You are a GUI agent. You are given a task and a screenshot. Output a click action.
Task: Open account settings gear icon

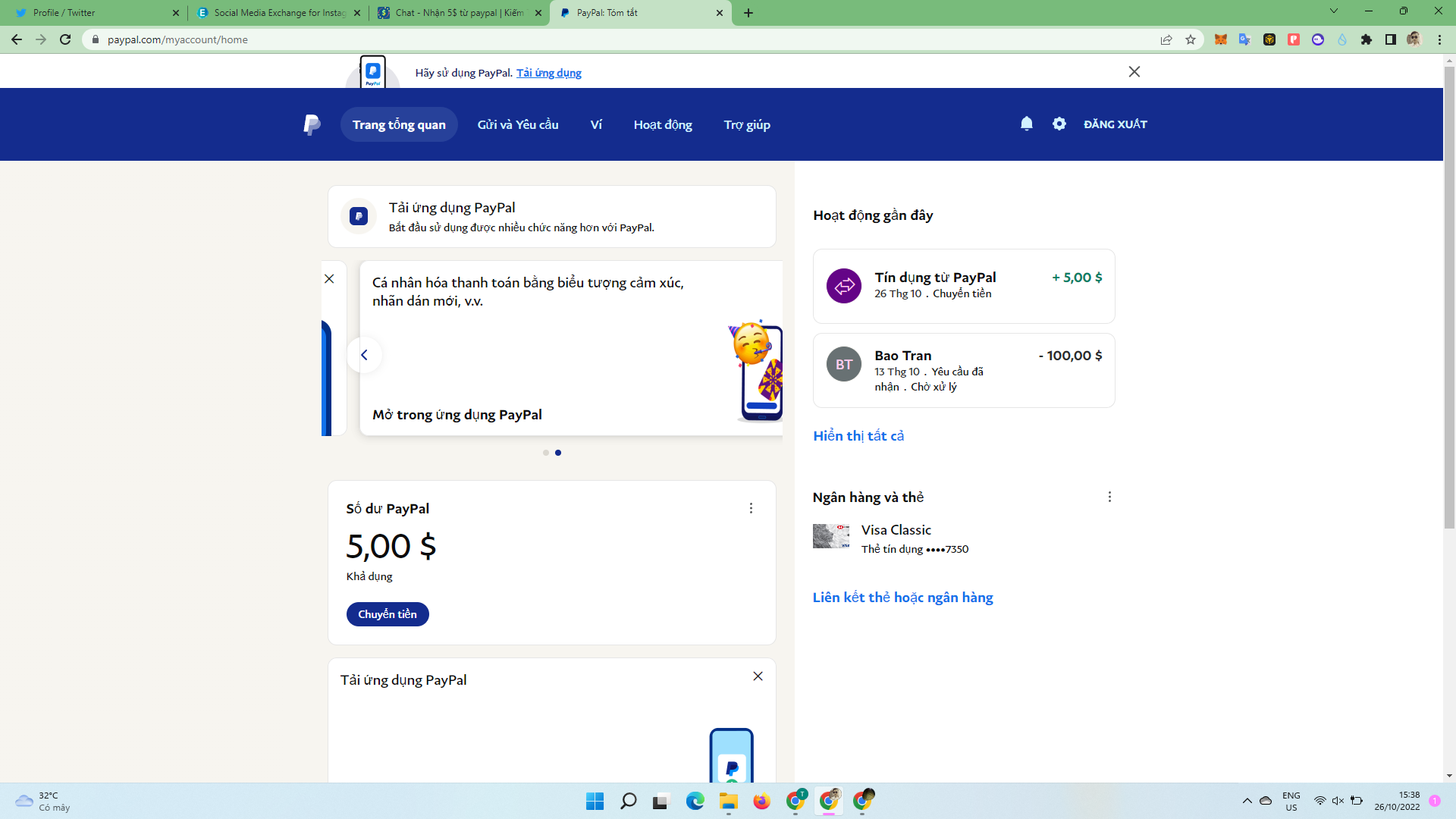point(1059,124)
